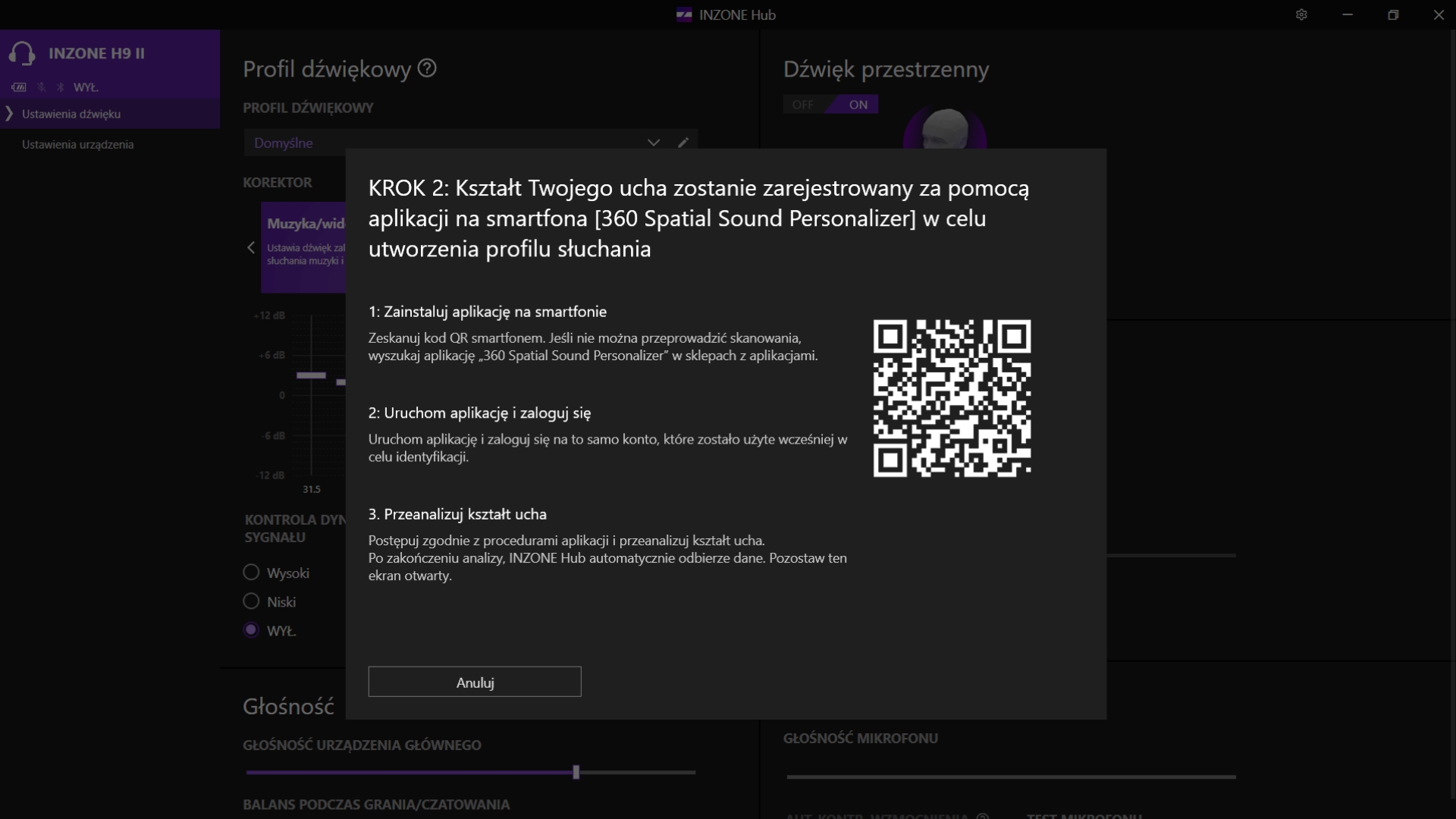Click the QR code image
The width and height of the screenshot is (1456, 819).
[952, 398]
